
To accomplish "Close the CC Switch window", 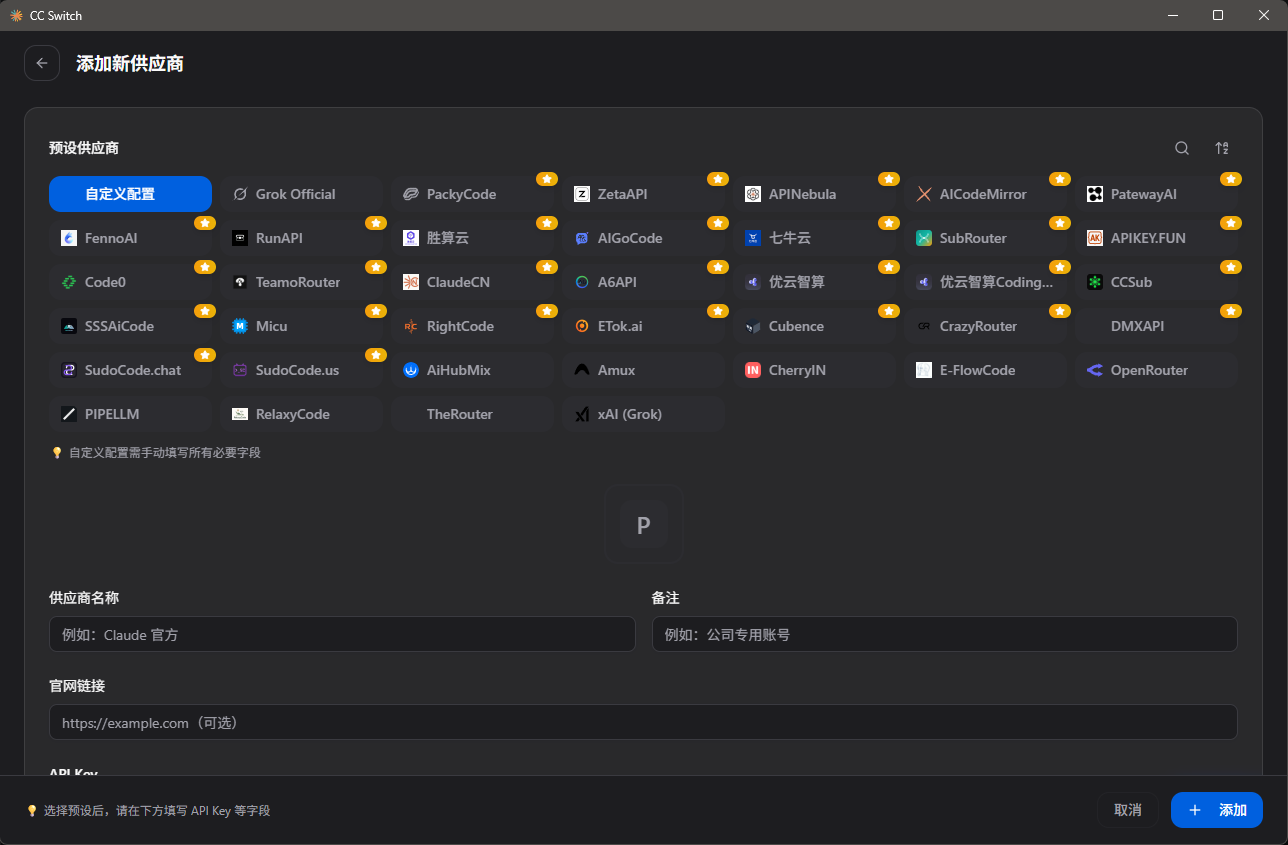I will (1264, 15).
